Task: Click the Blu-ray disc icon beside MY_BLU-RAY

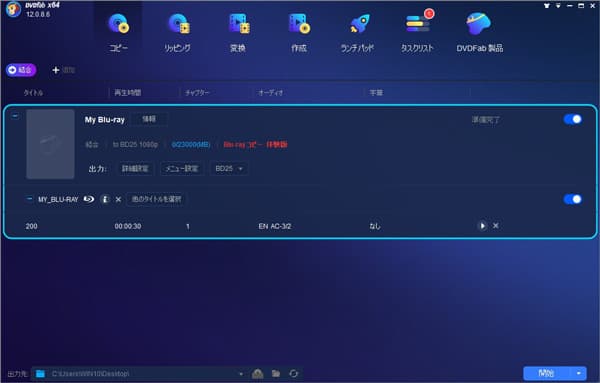Action: (x=89, y=199)
